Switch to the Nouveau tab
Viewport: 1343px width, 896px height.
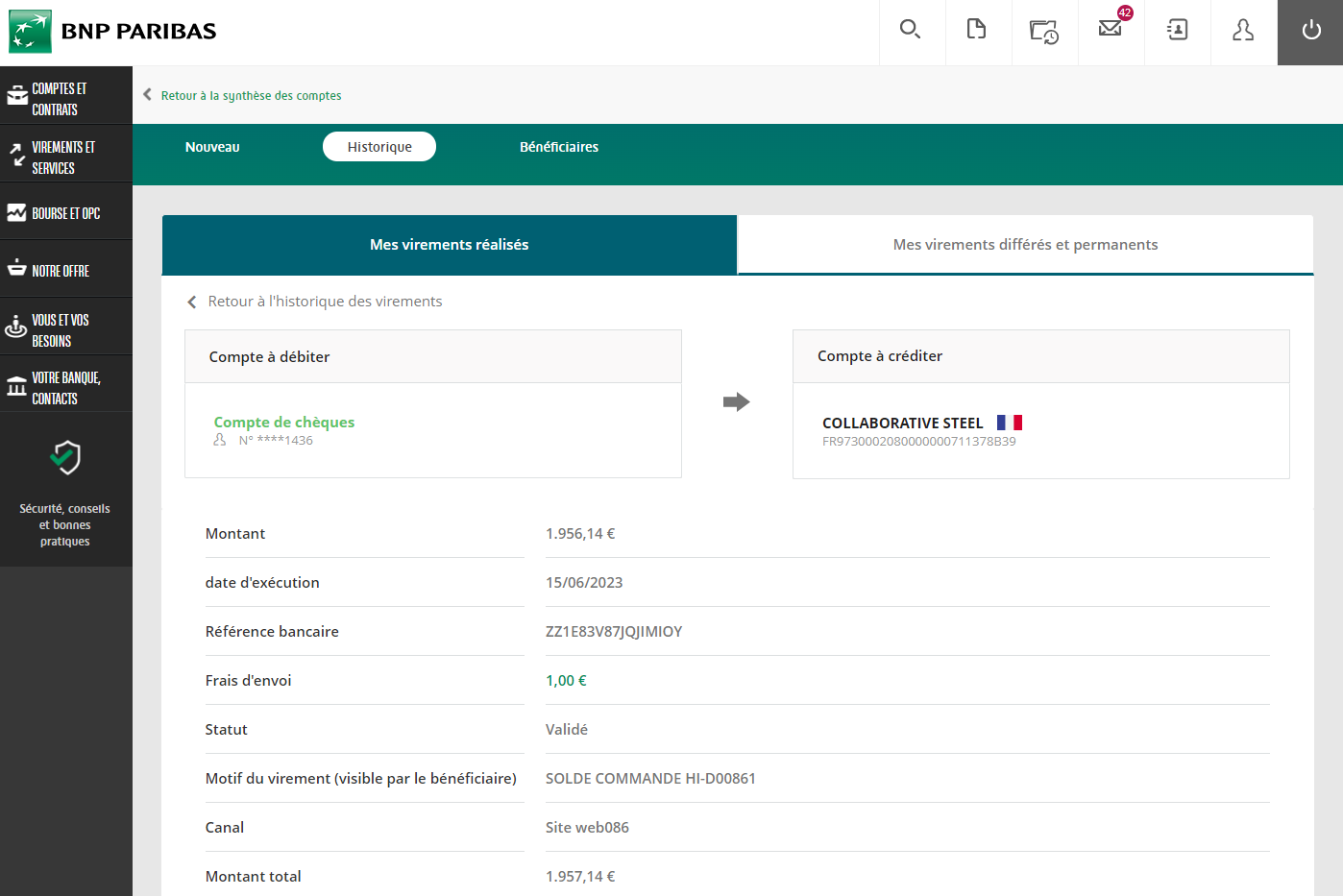point(212,147)
